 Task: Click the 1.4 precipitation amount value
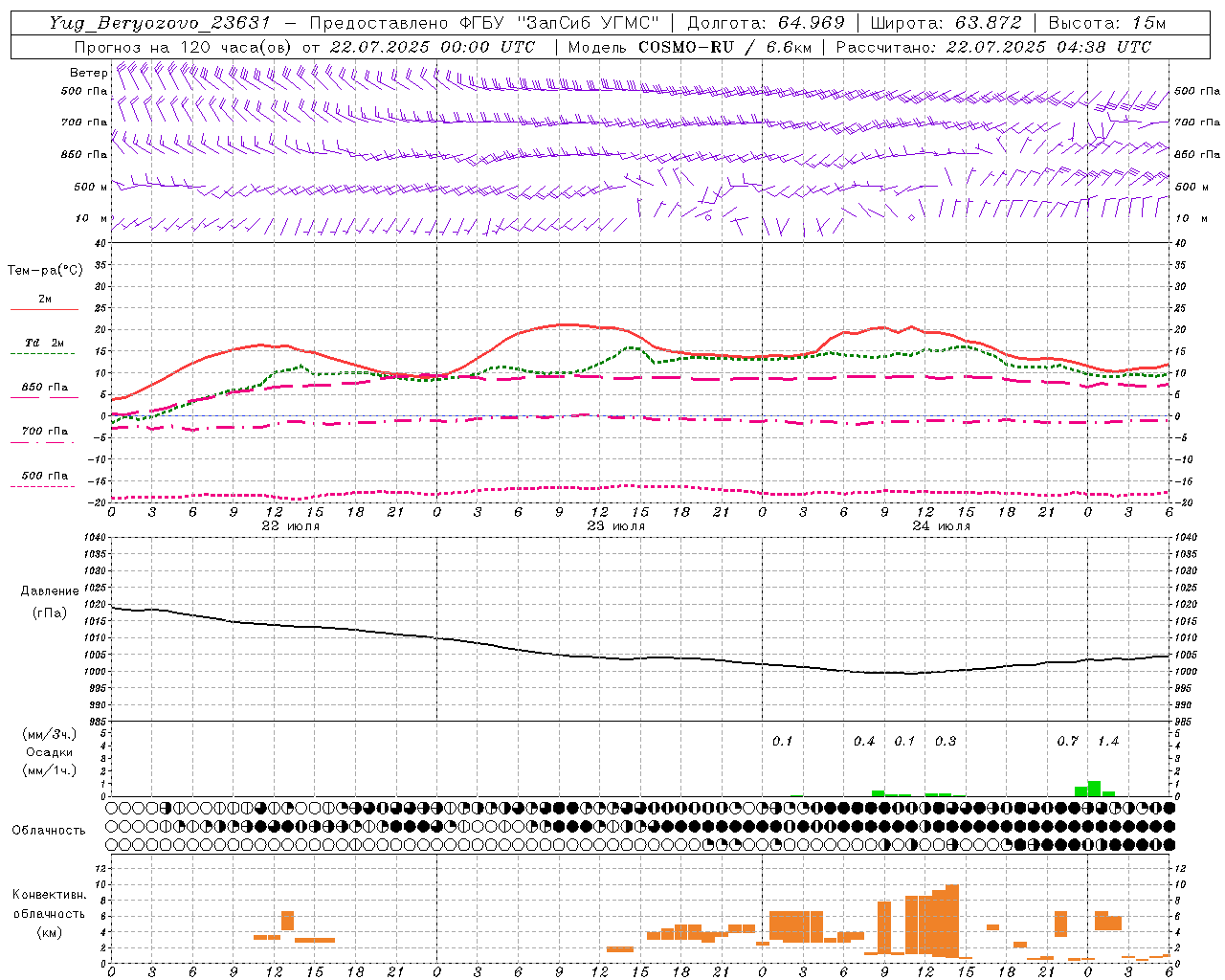[1108, 742]
